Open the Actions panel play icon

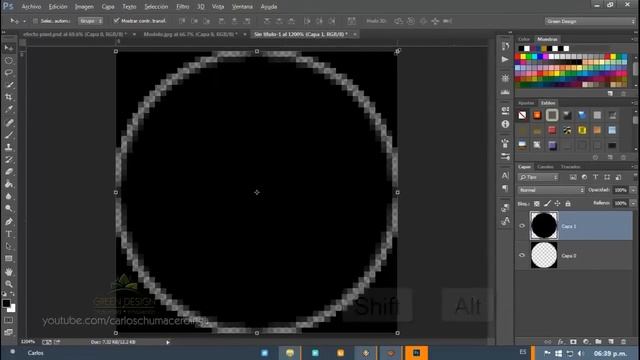pos(505,60)
